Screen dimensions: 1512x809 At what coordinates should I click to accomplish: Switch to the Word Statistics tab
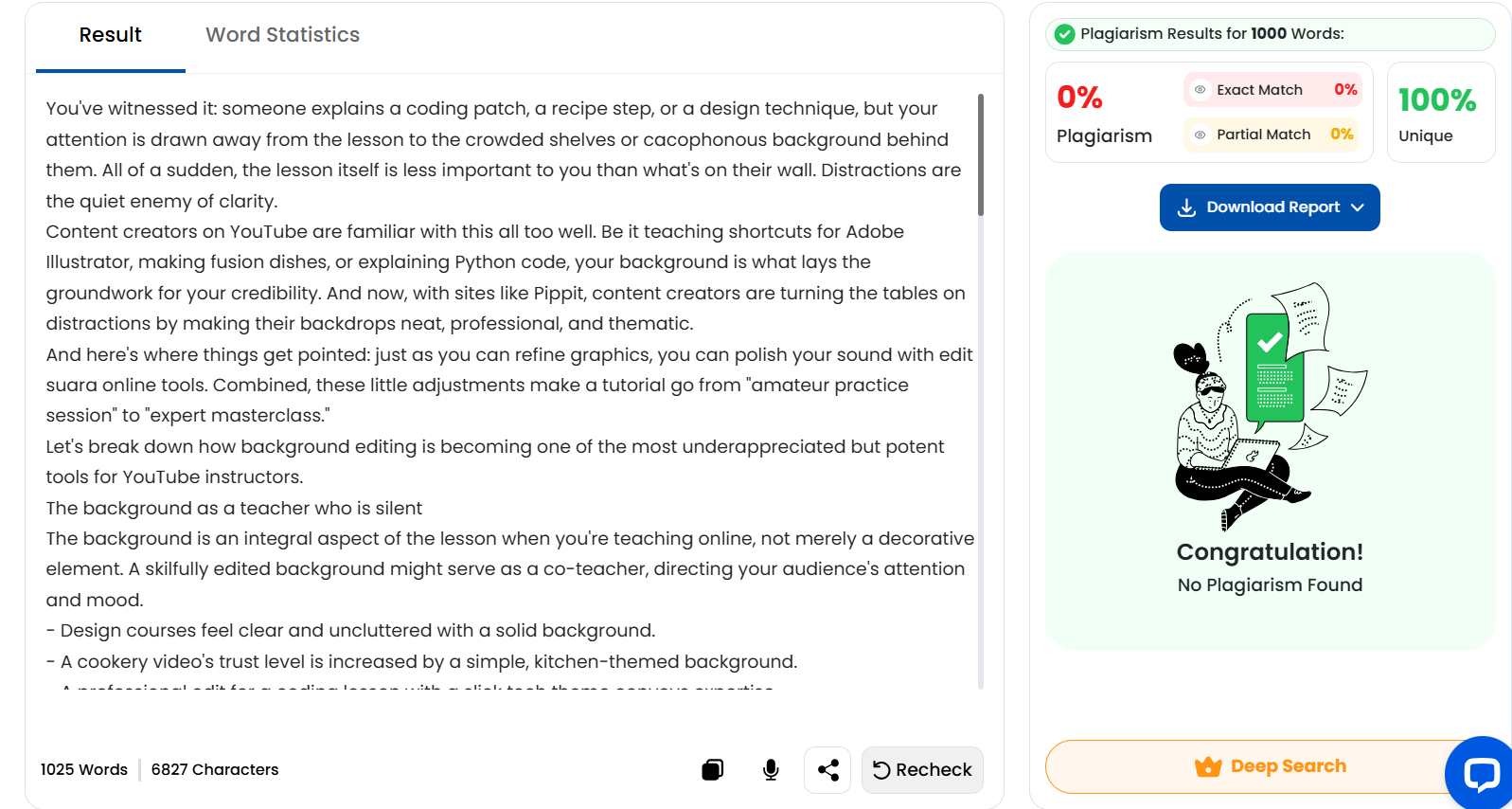pyautogui.click(x=282, y=35)
